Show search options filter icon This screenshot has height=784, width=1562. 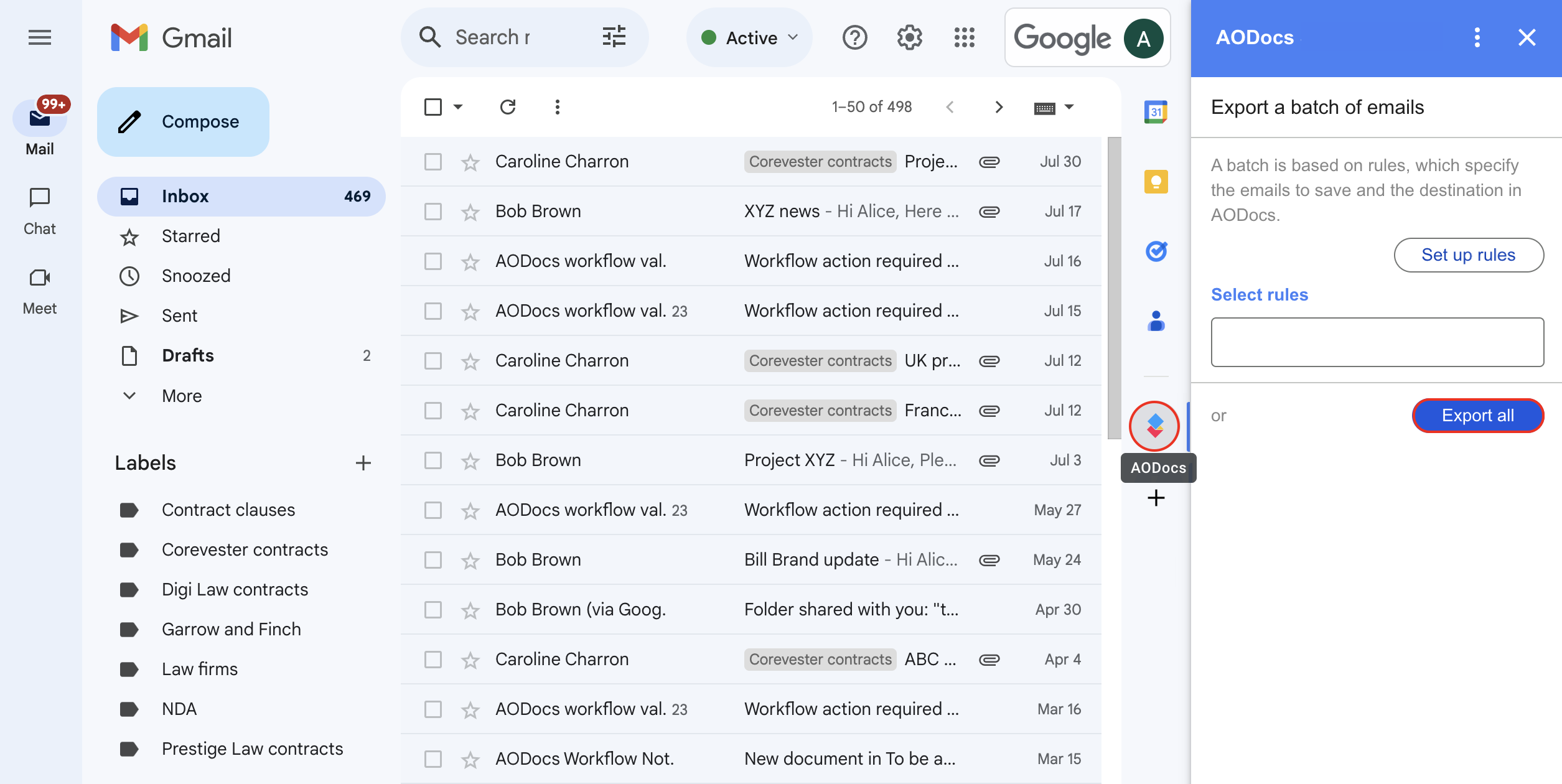point(614,37)
